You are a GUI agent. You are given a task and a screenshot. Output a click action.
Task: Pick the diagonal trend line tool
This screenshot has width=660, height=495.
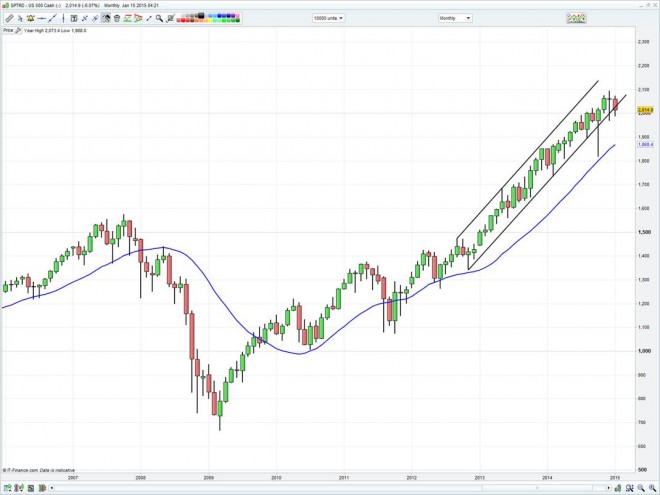(53, 18)
